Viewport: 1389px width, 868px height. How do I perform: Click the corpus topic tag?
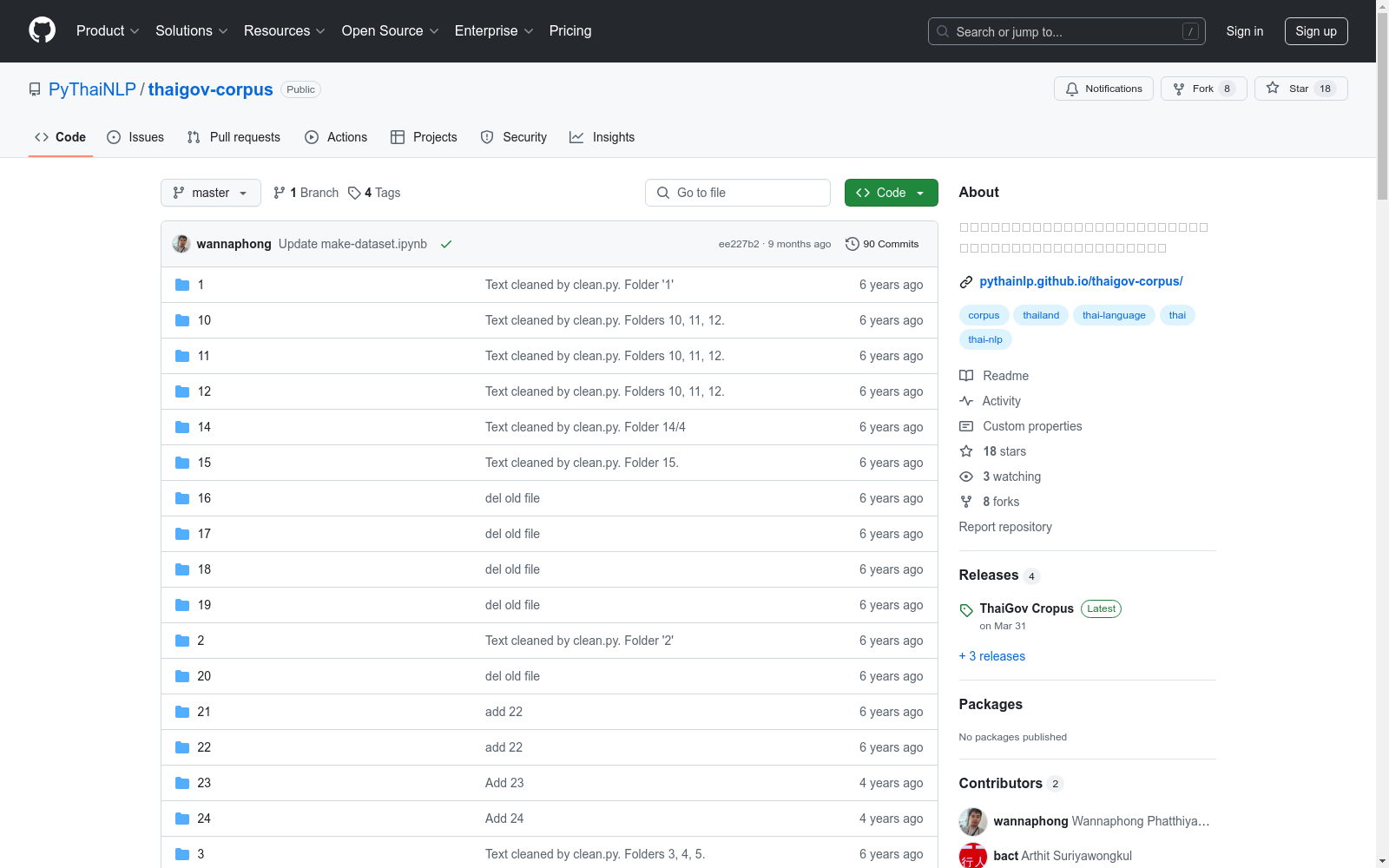tap(984, 315)
